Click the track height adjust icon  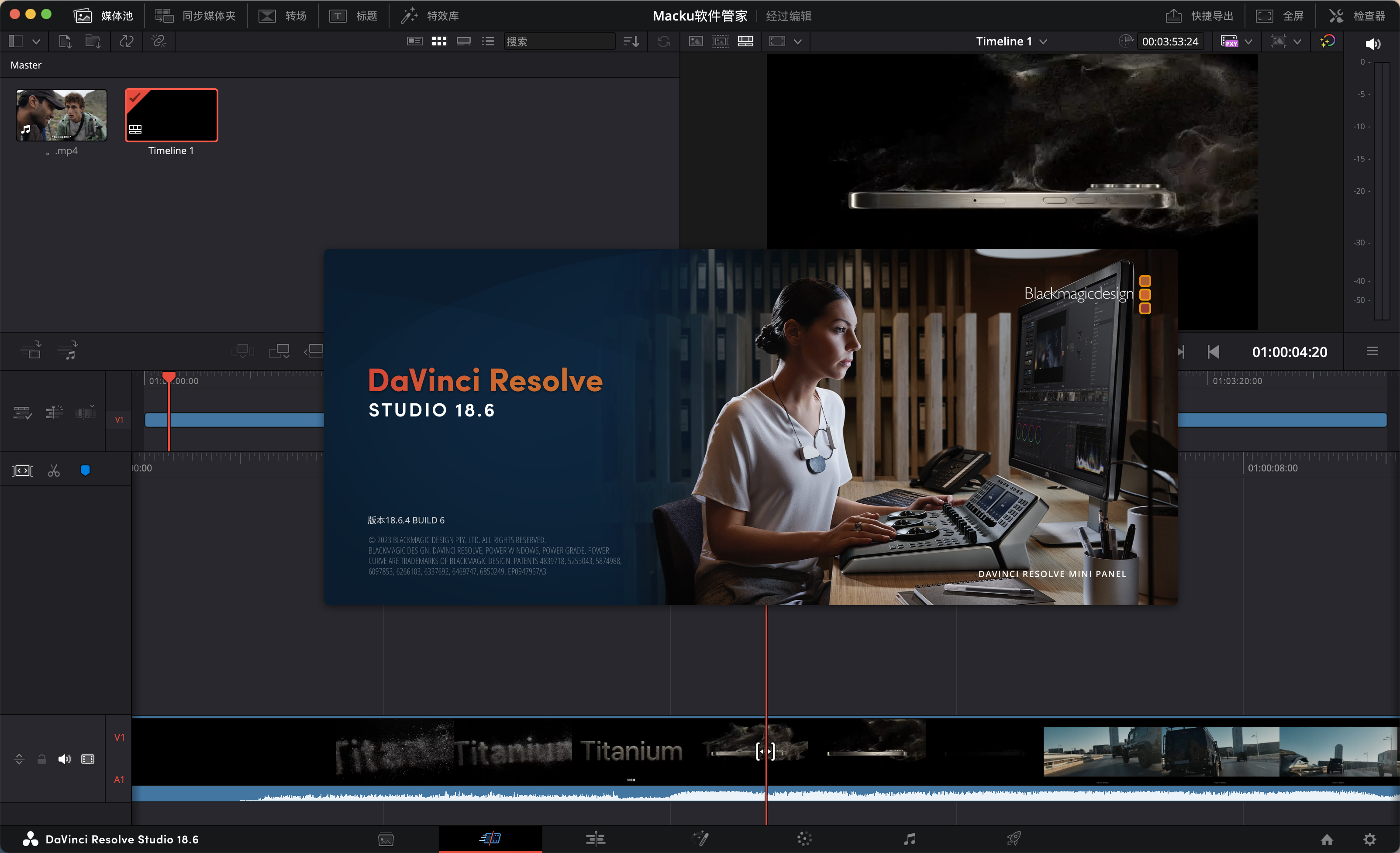coord(19,759)
